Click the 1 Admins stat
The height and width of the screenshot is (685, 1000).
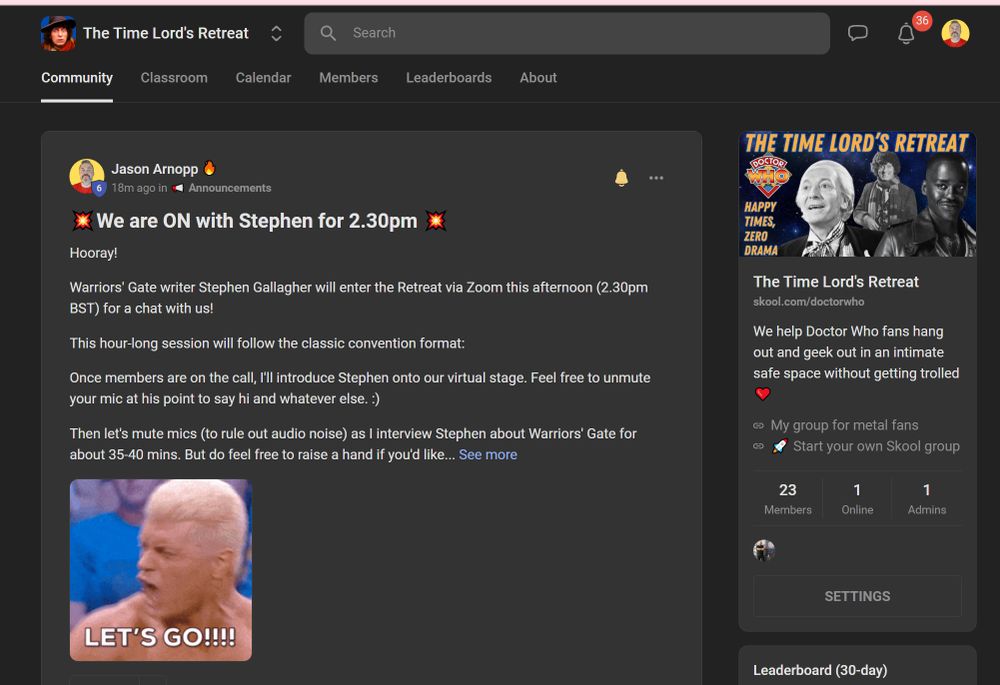pyautogui.click(x=927, y=499)
